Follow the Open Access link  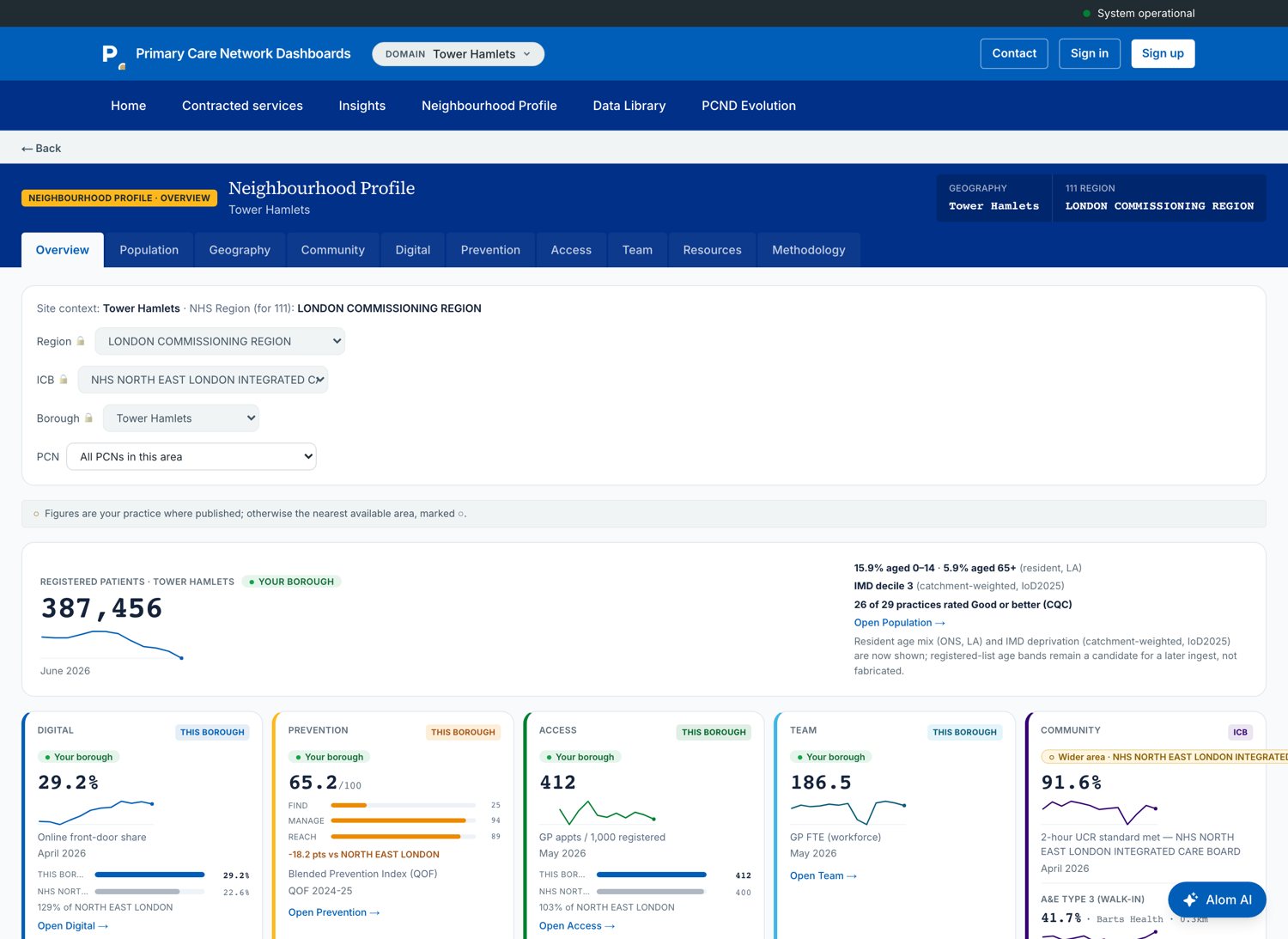[x=577, y=926]
